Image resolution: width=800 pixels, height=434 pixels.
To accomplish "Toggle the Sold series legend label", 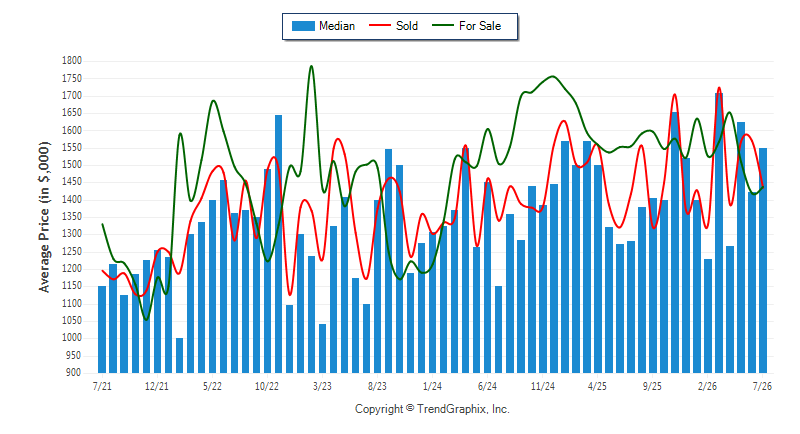I will (407, 26).
